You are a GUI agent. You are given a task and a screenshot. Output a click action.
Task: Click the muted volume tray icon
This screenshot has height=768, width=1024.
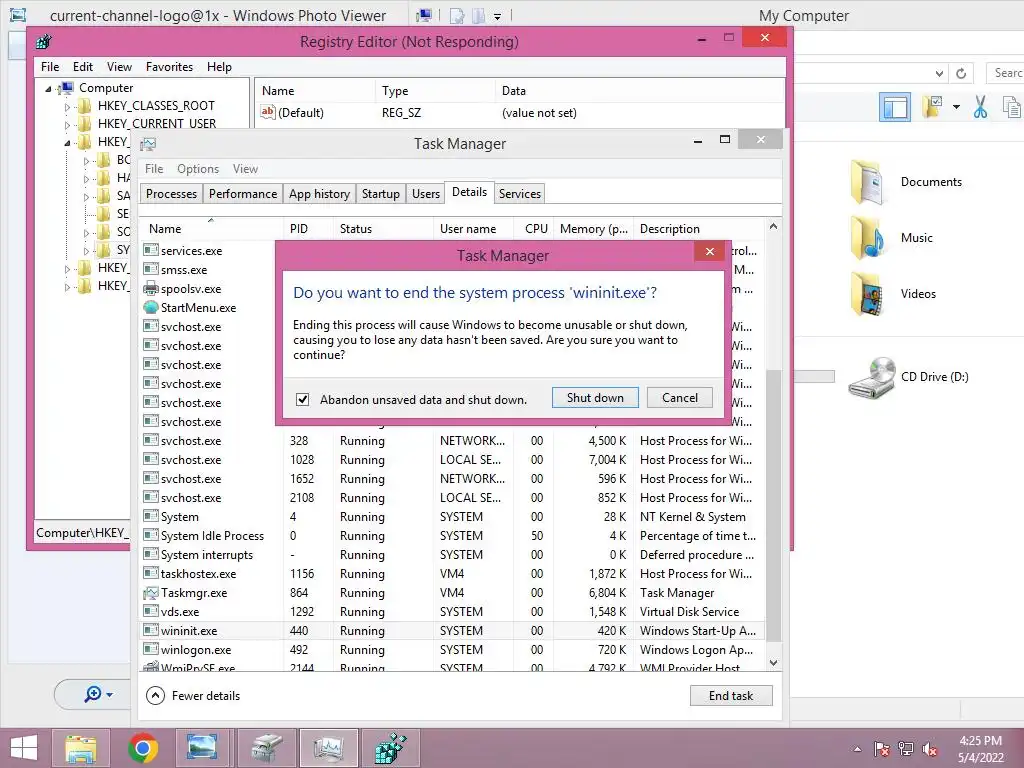coord(931,749)
